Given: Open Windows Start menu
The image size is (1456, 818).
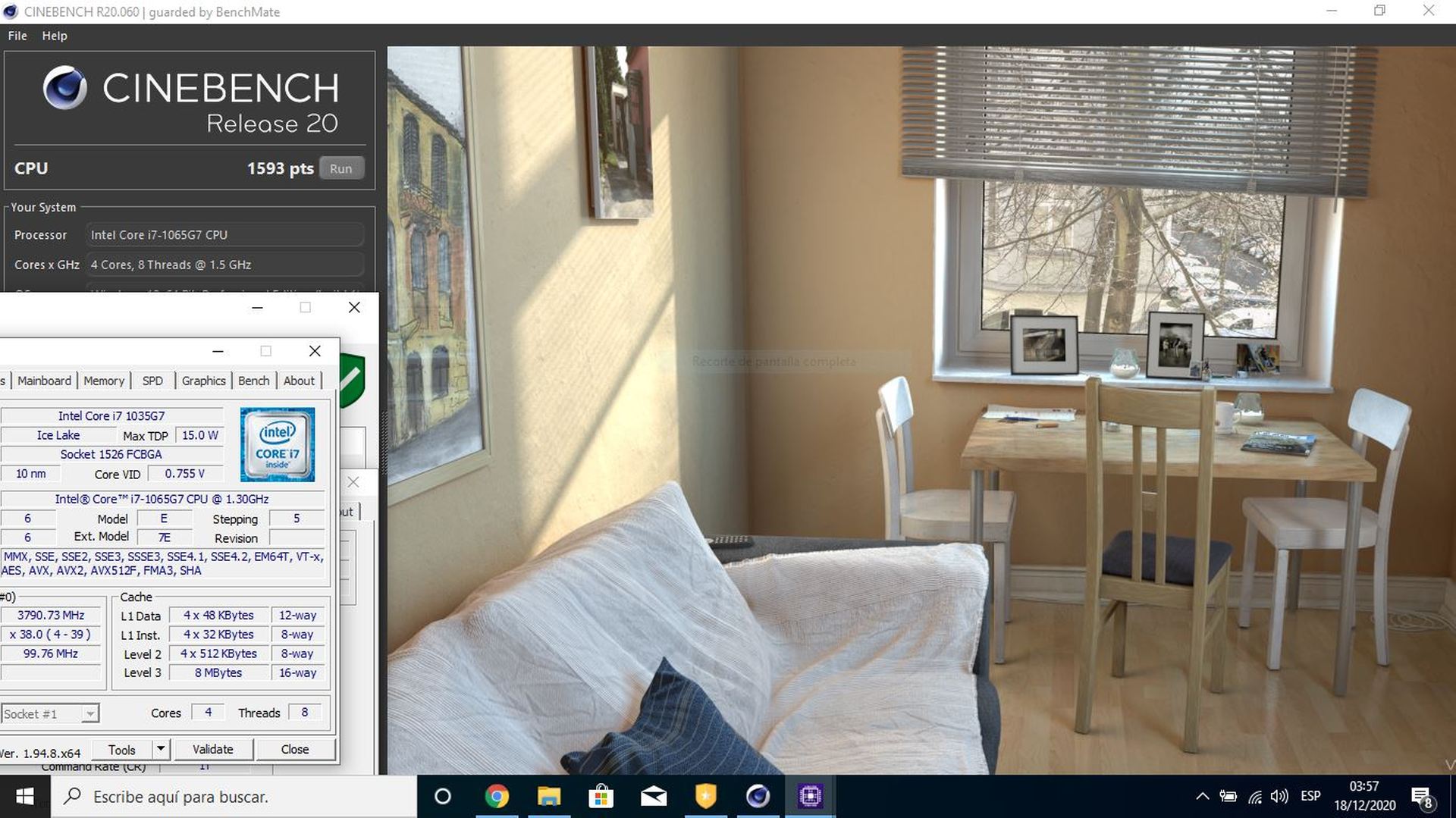Looking at the screenshot, I should coord(25,797).
